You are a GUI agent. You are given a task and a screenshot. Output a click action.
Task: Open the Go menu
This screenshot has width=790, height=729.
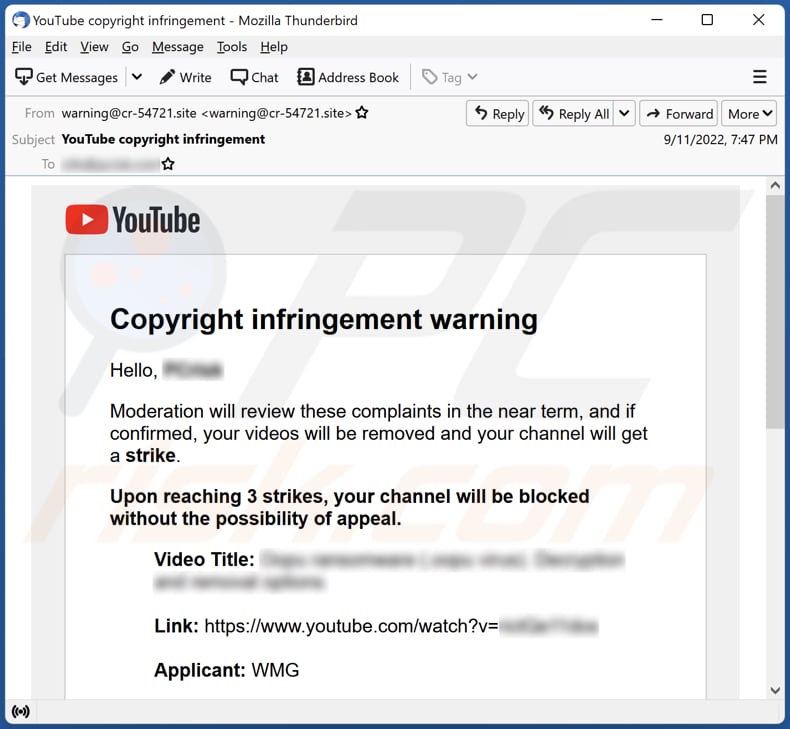click(x=130, y=47)
